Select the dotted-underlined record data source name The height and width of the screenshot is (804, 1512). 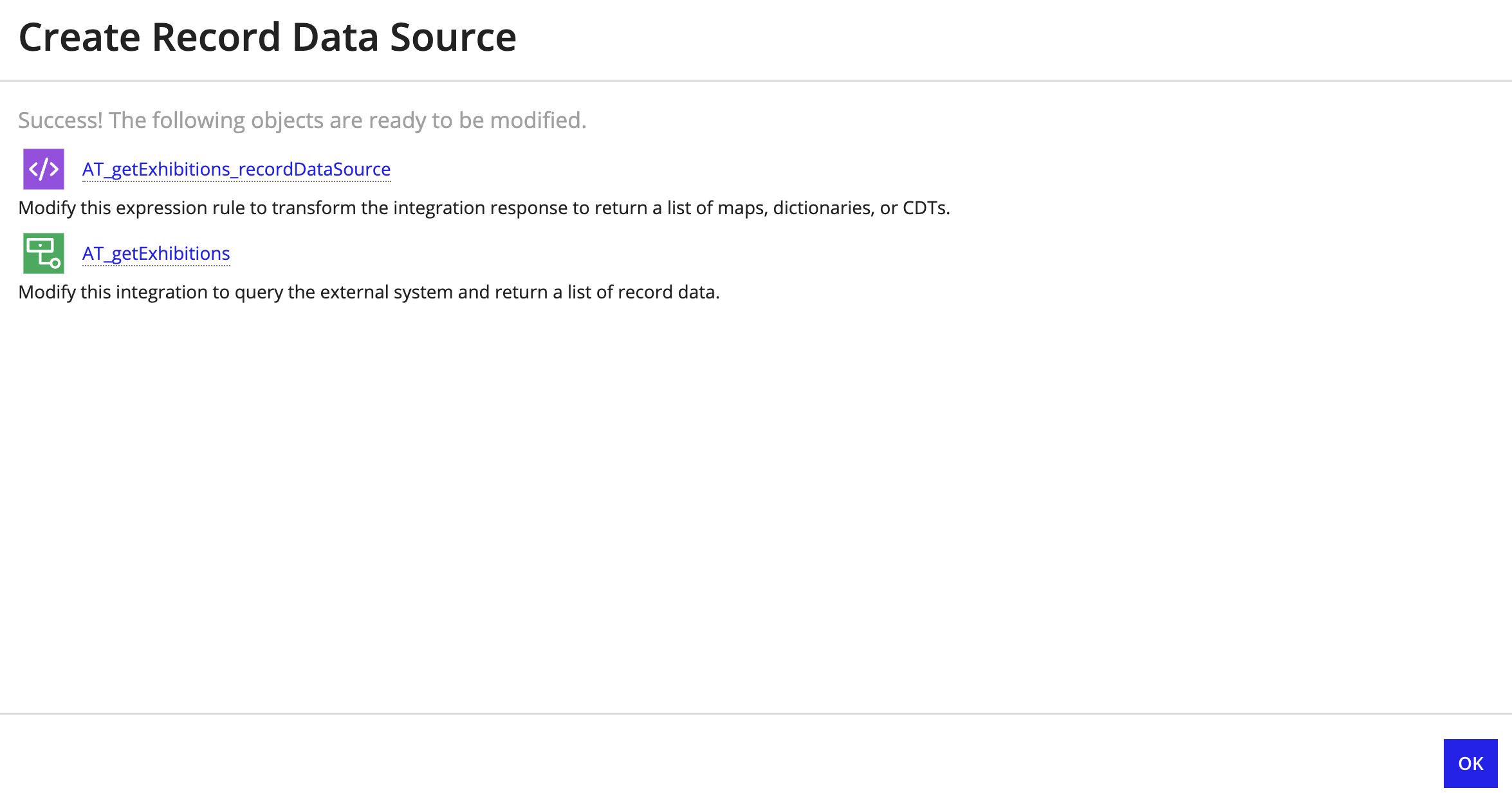(x=235, y=169)
